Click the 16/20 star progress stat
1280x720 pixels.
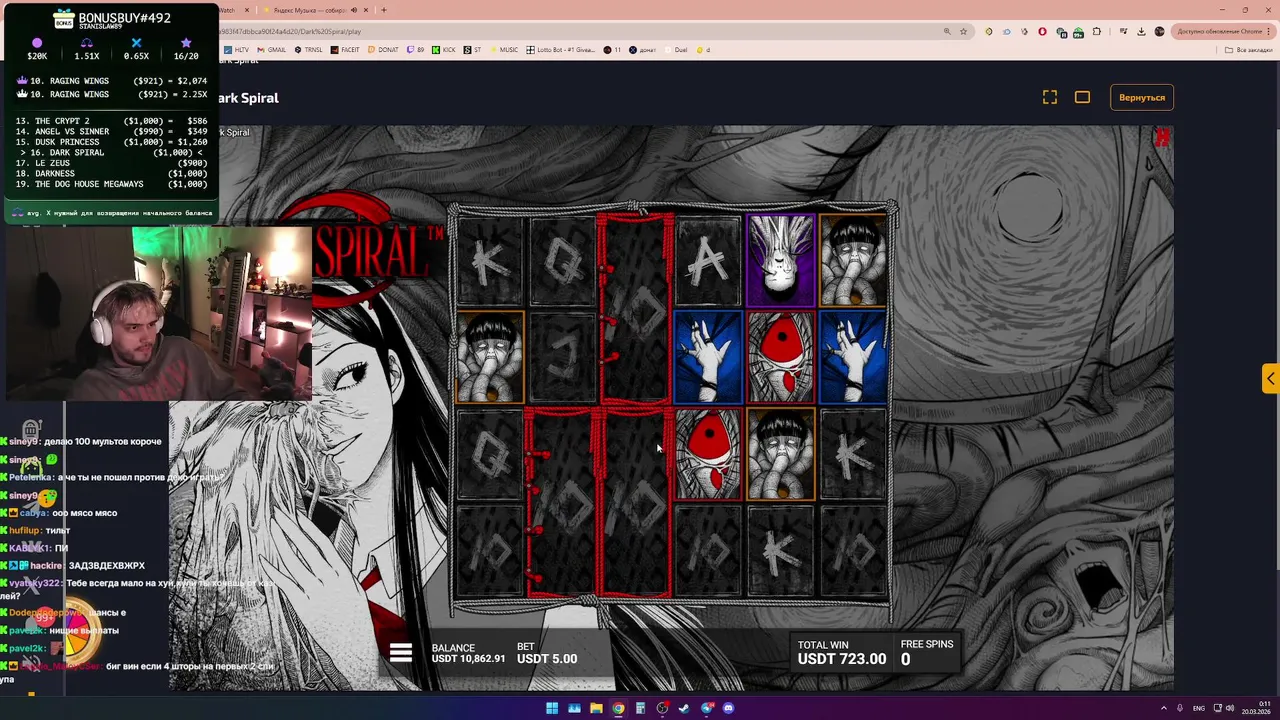point(186,50)
